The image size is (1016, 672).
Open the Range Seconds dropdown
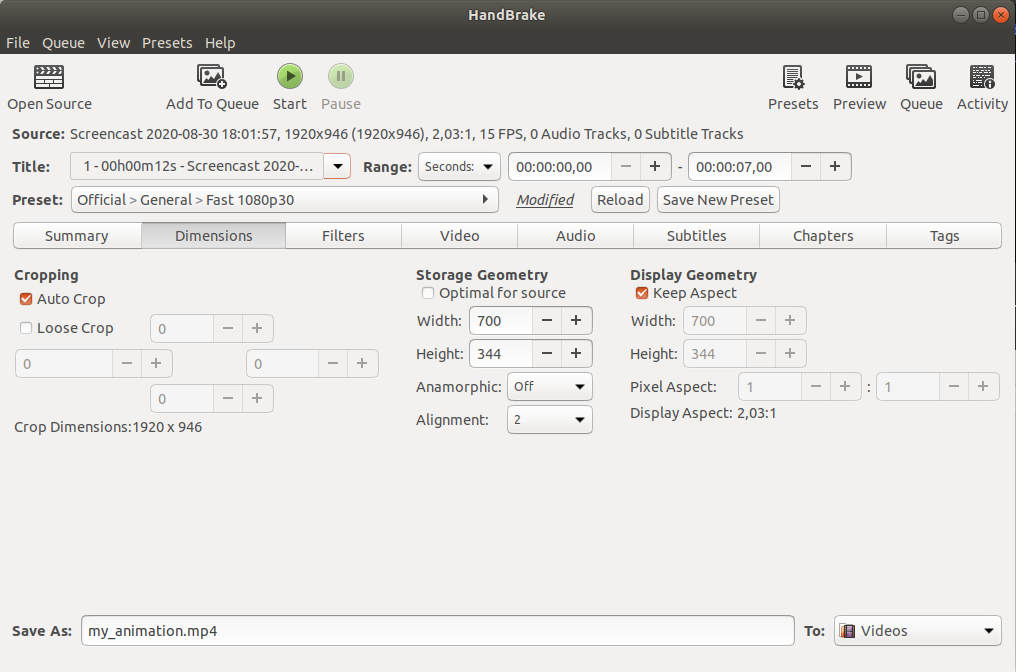(459, 167)
